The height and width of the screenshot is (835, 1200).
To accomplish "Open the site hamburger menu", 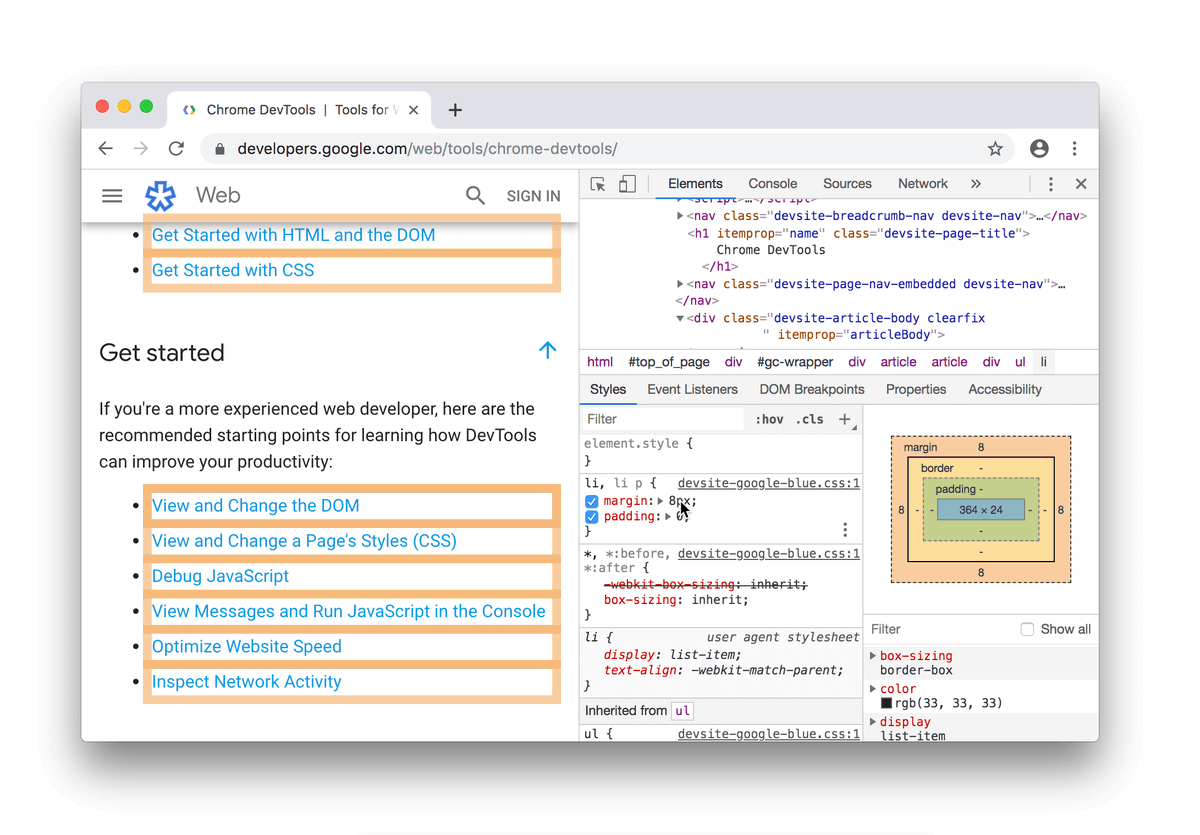I will pos(112,196).
